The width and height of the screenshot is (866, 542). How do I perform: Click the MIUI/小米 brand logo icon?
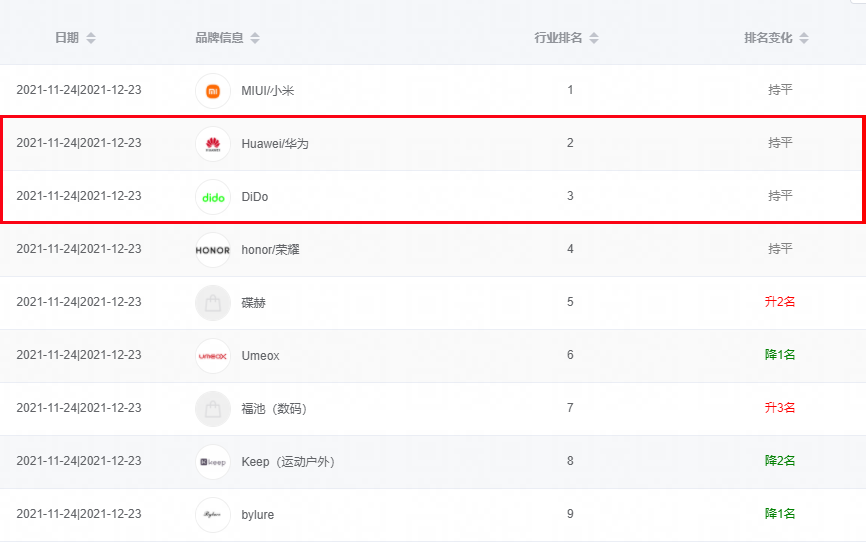click(213, 91)
